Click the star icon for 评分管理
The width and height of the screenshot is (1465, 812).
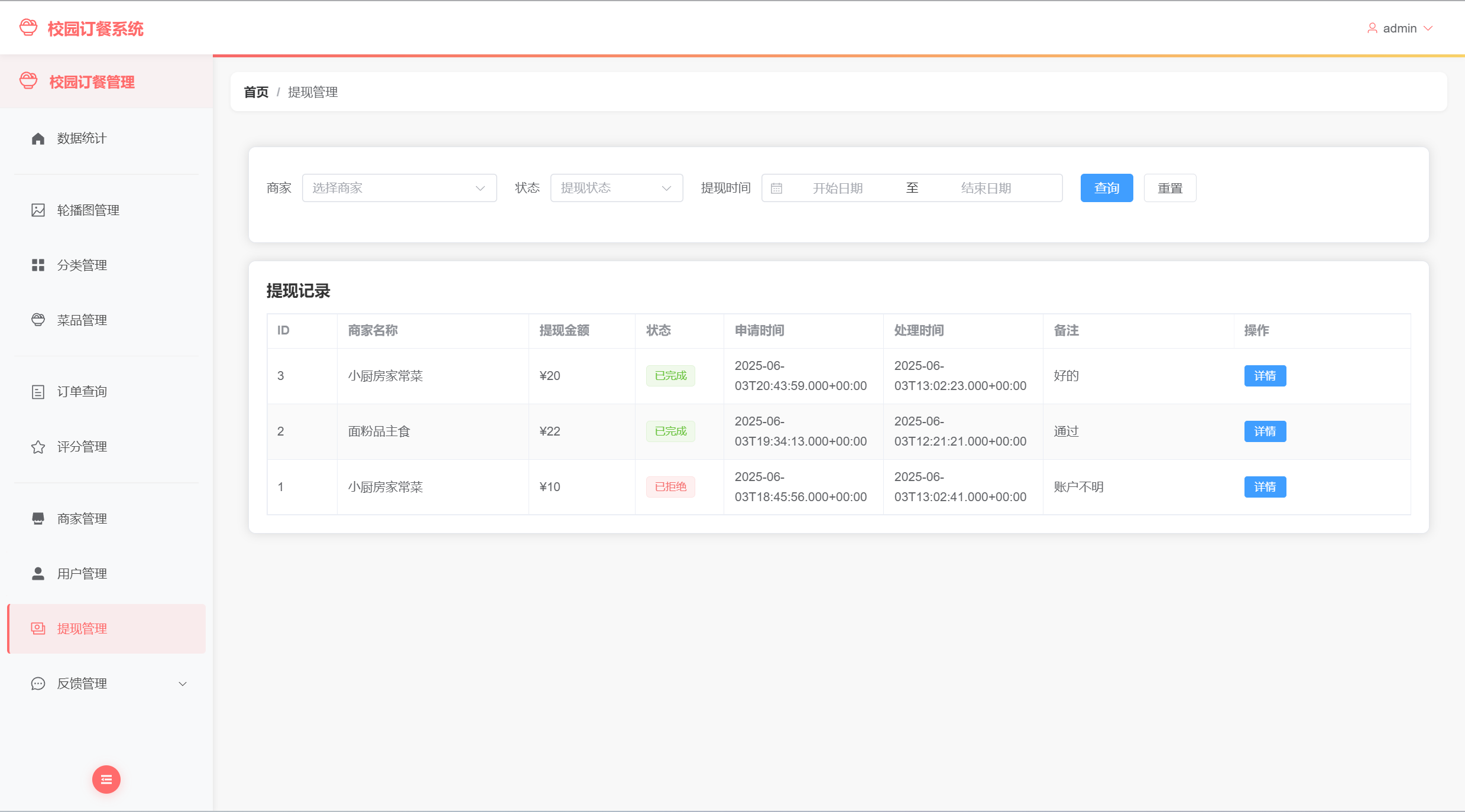[x=38, y=447]
